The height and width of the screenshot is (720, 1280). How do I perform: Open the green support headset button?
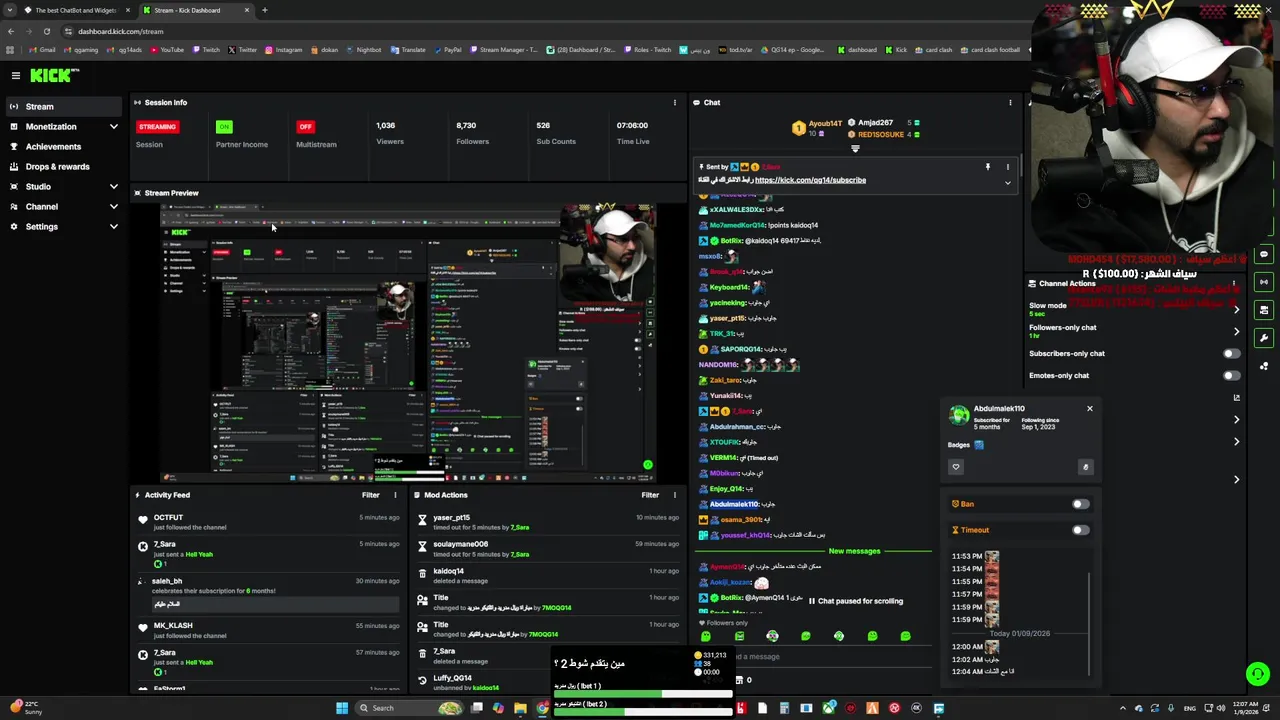pyautogui.click(x=1258, y=674)
